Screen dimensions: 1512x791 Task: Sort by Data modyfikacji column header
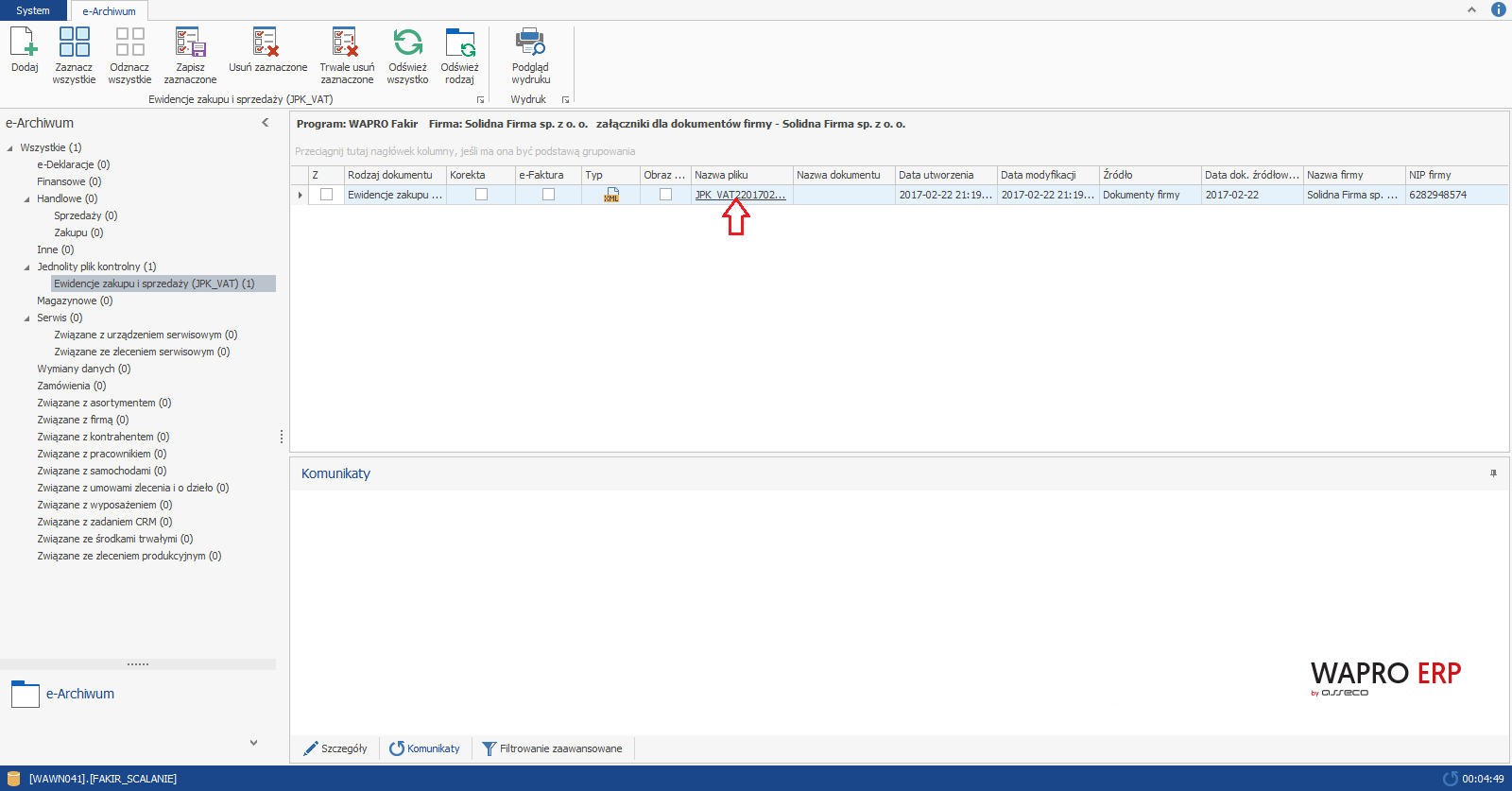pyautogui.click(x=1048, y=175)
